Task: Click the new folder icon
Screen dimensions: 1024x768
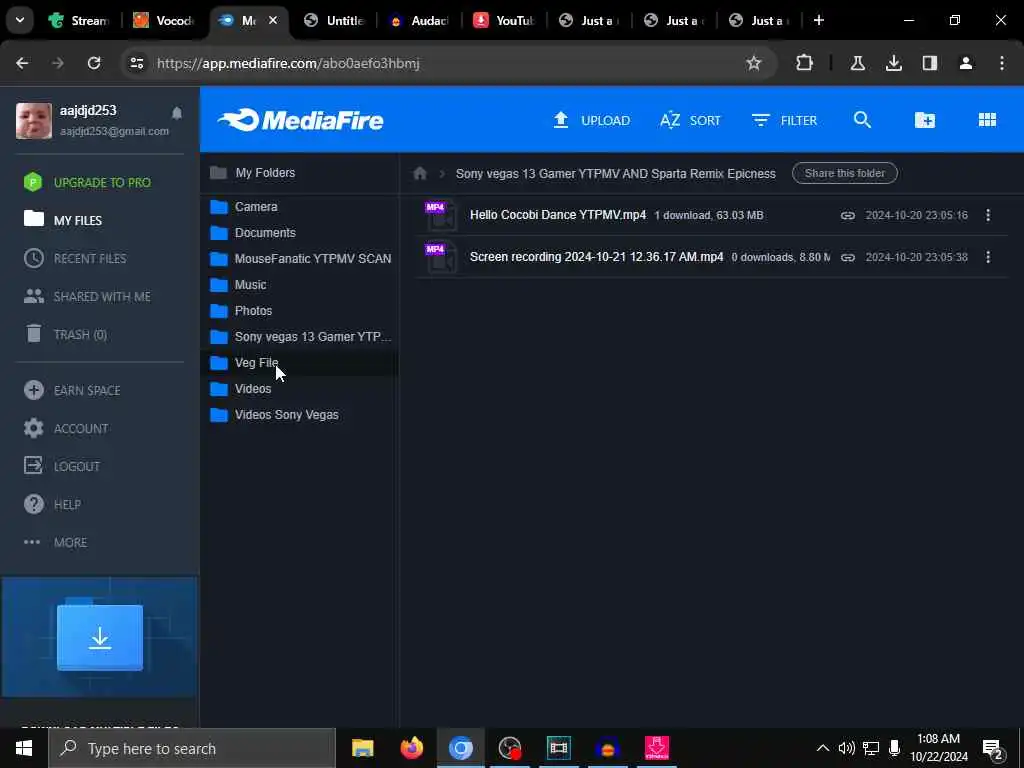Action: [x=925, y=120]
